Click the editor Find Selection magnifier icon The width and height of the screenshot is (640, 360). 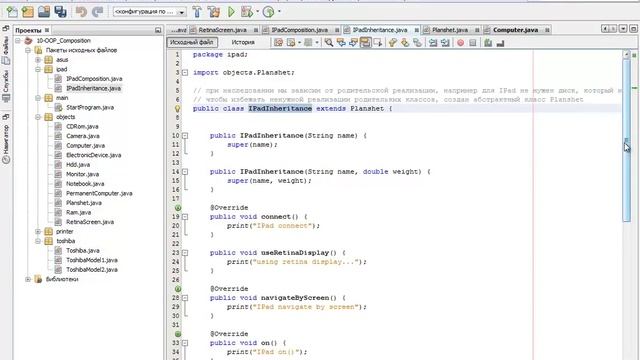click(x=329, y=42)
